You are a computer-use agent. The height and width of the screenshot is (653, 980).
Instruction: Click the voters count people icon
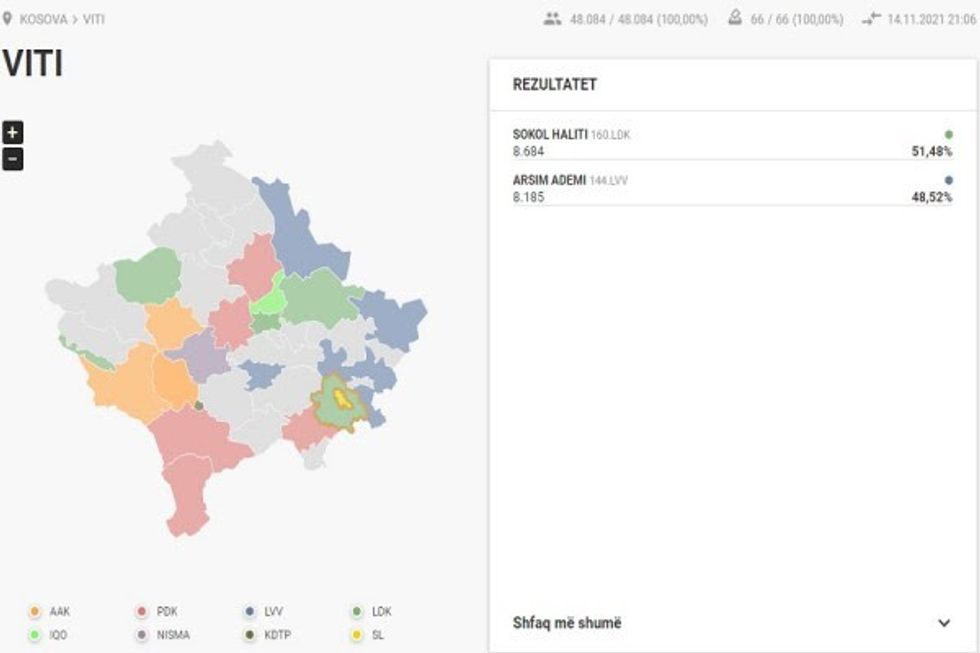552,19
